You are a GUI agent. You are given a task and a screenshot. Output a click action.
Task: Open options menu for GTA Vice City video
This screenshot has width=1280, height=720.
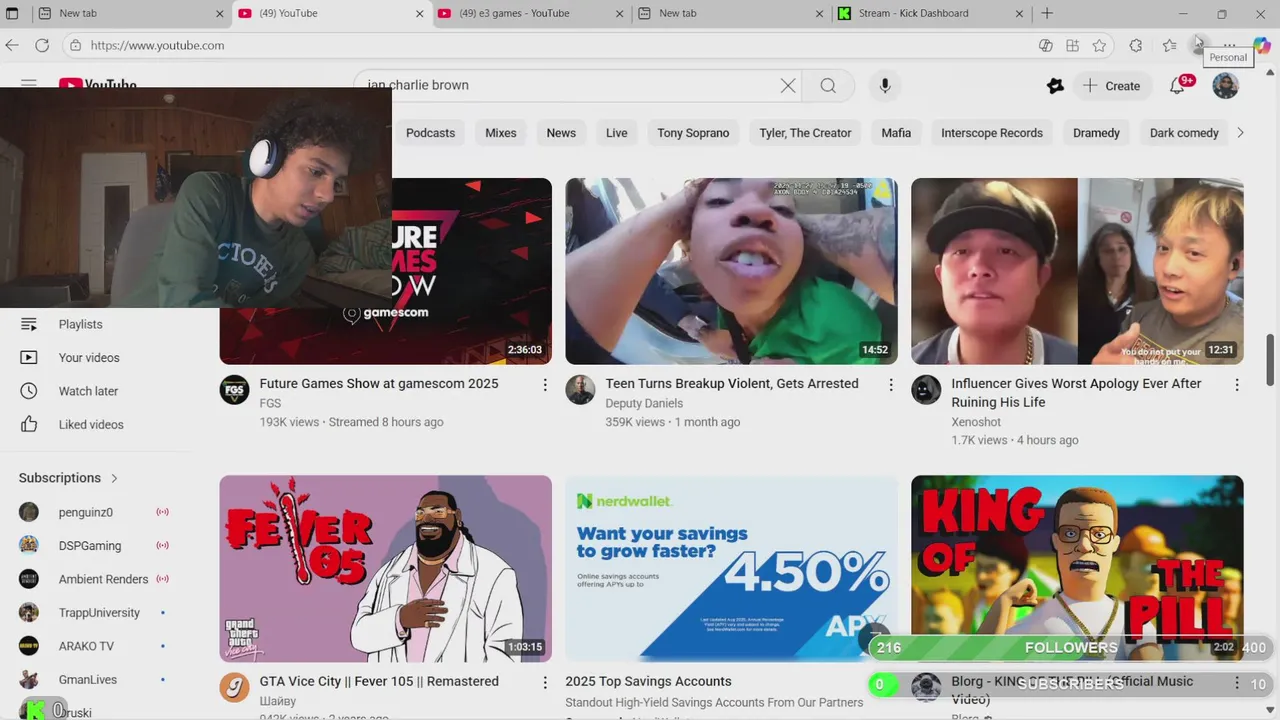tap(545, 683)
